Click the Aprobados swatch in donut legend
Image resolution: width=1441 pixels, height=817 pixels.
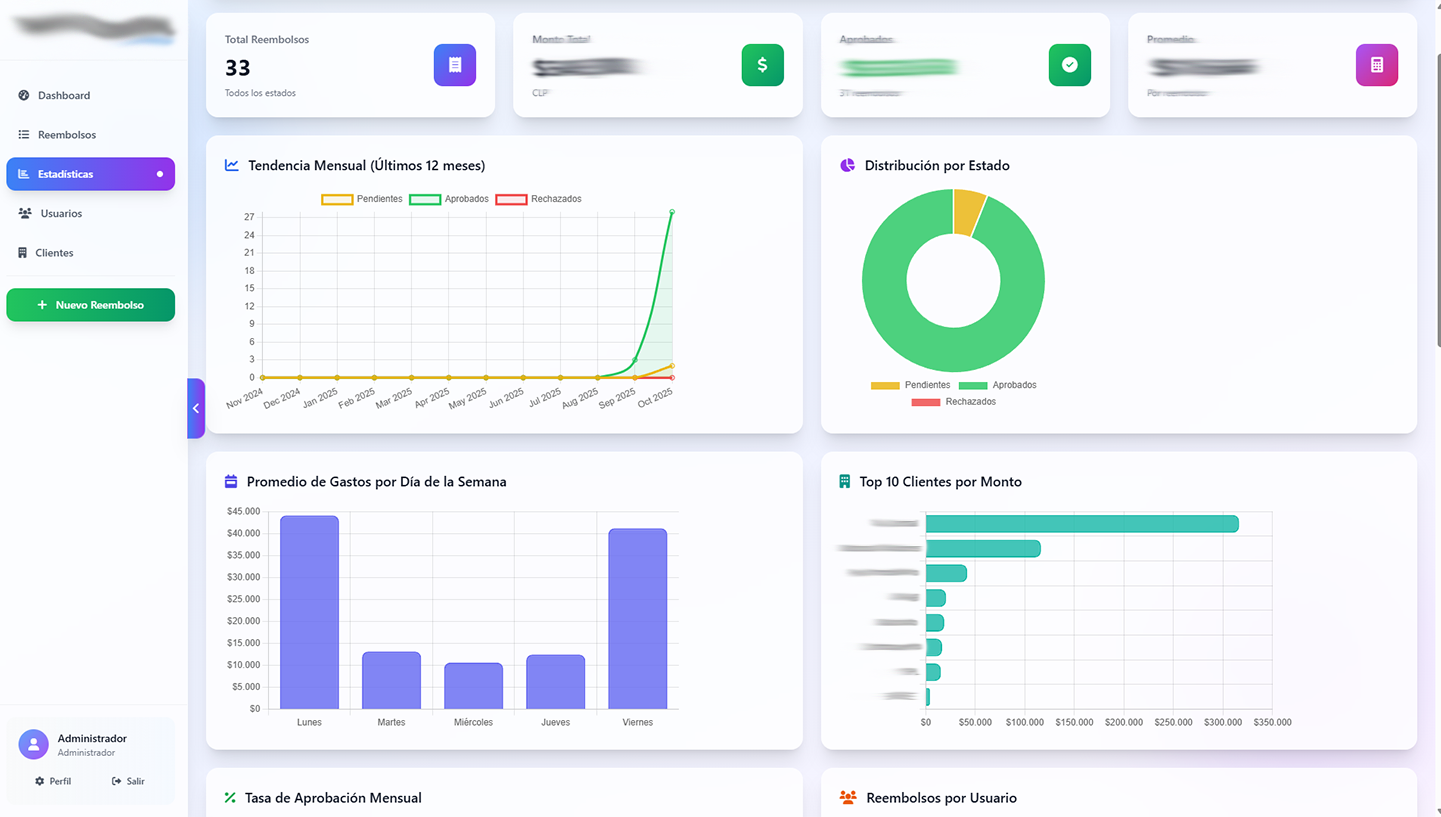point(973,385)
